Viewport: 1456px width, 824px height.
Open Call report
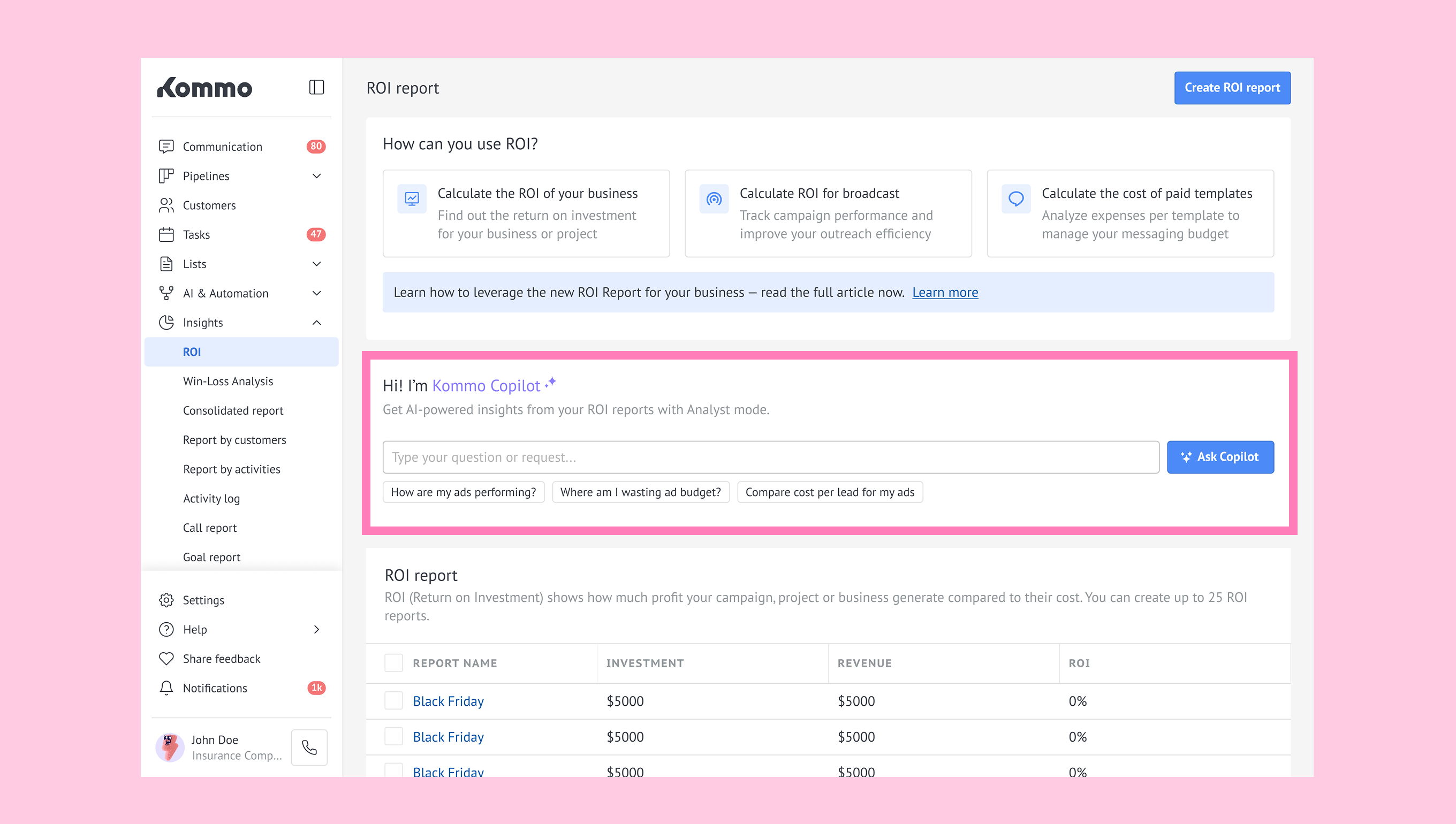209,528
